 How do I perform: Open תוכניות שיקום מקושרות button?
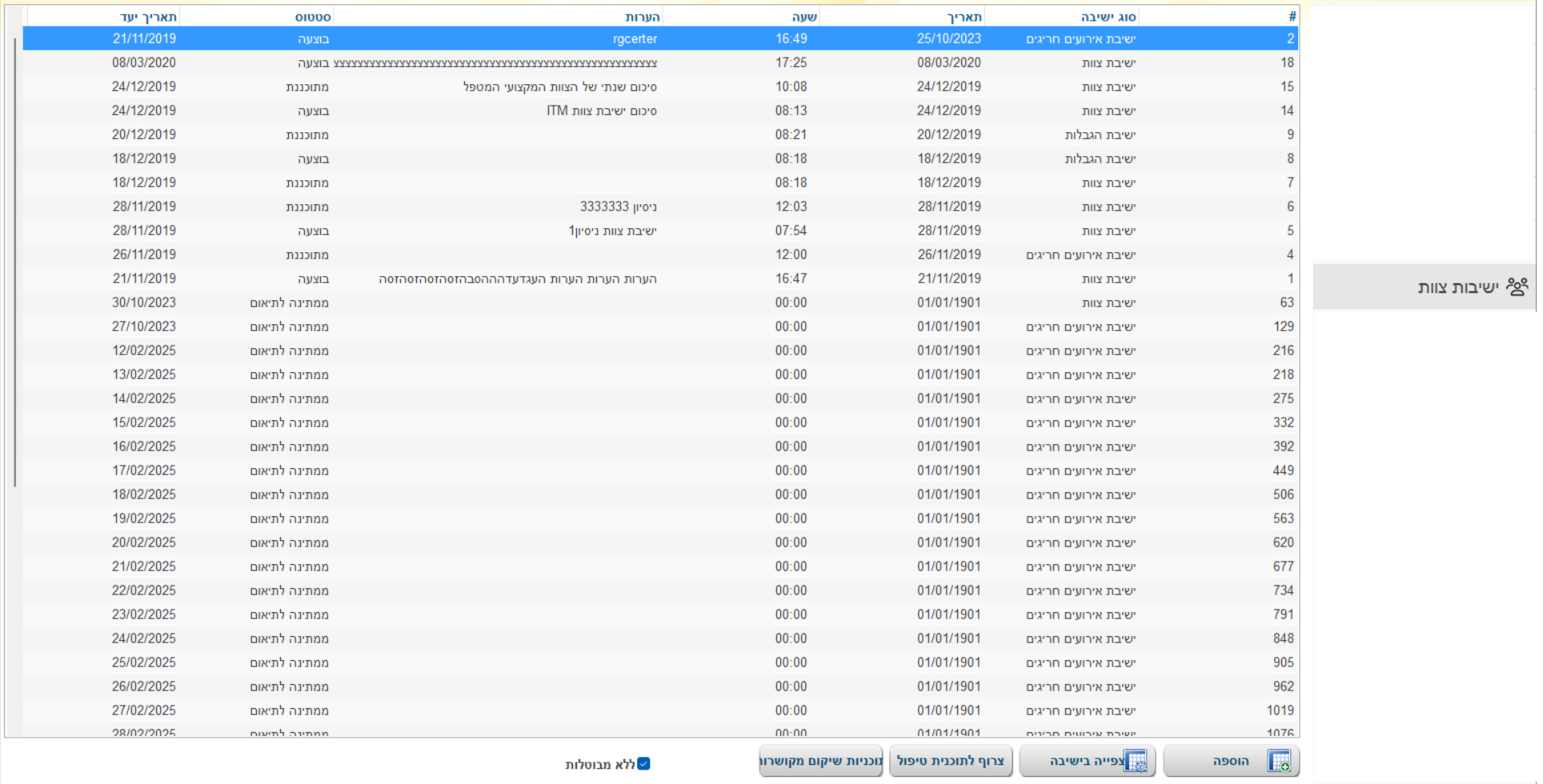tap(821, 761)
